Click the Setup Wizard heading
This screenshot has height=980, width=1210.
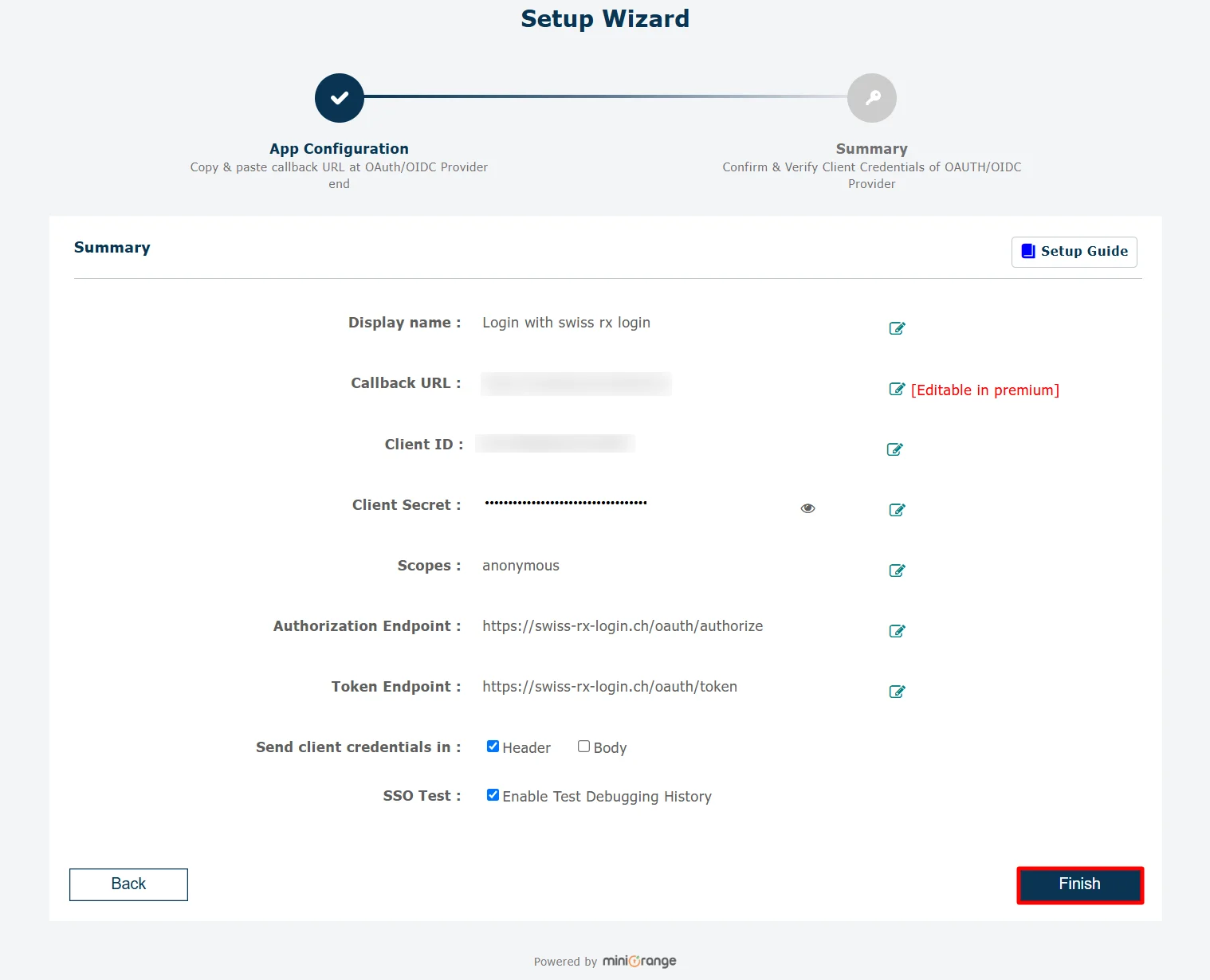pos(605,18)
